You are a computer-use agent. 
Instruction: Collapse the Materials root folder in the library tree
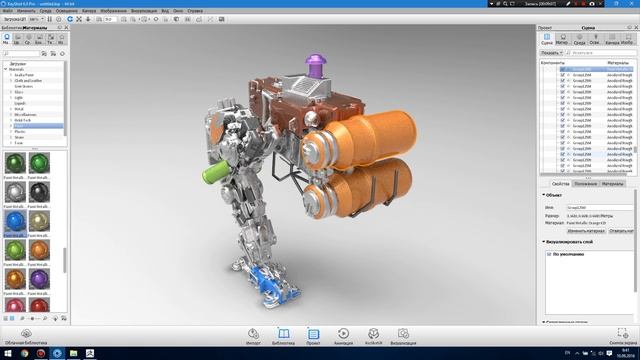coord(6,69)
